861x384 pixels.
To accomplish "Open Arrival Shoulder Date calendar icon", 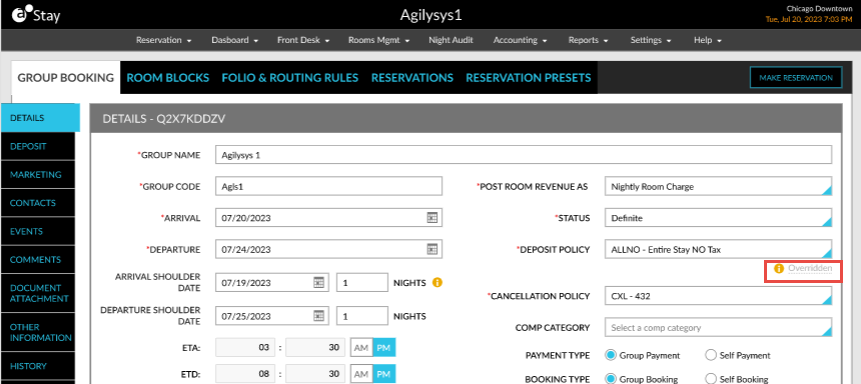I will coord(318,283).
